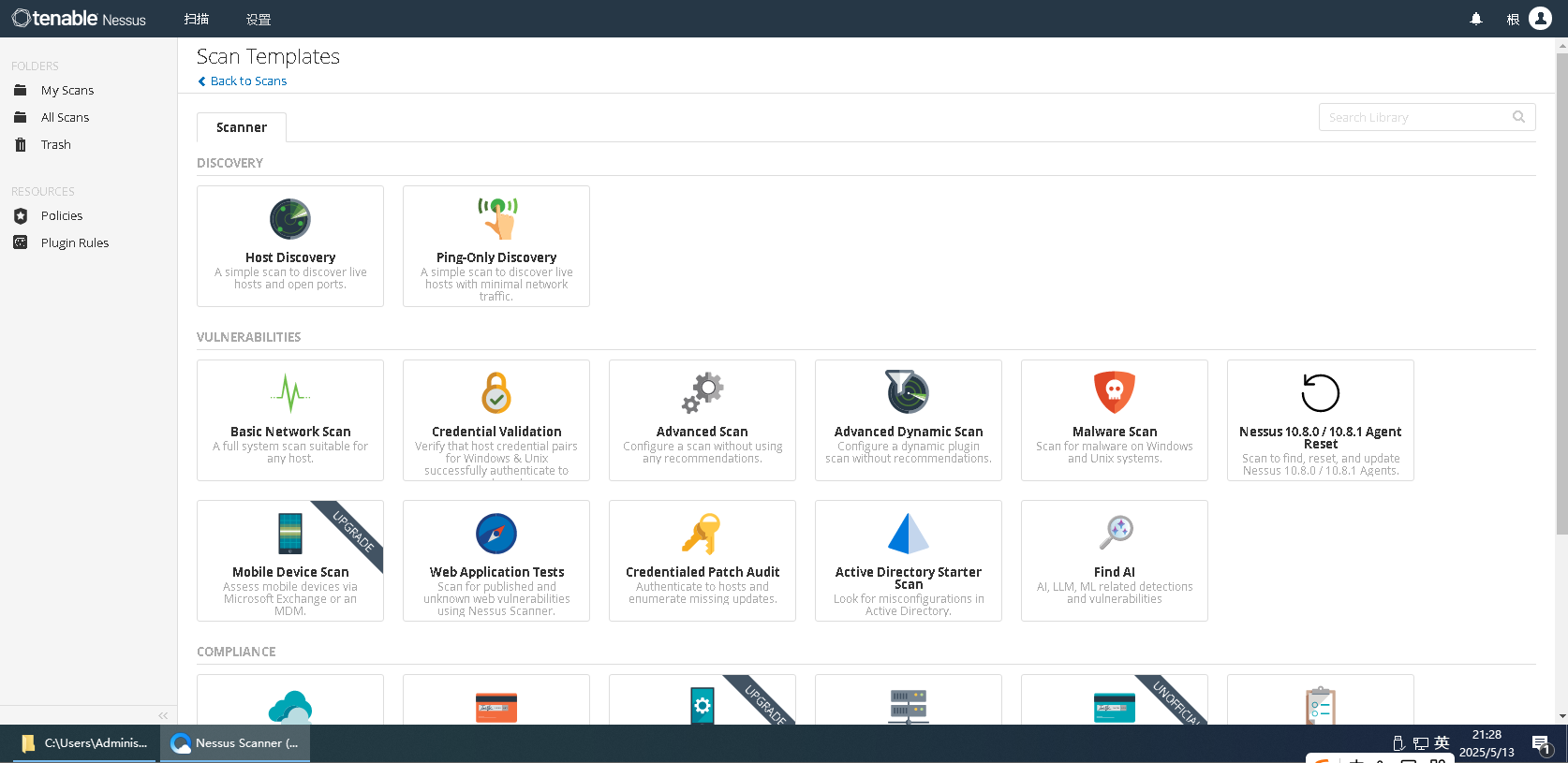Click the Advanced Dynamic Scan title text

pos(909,432)
